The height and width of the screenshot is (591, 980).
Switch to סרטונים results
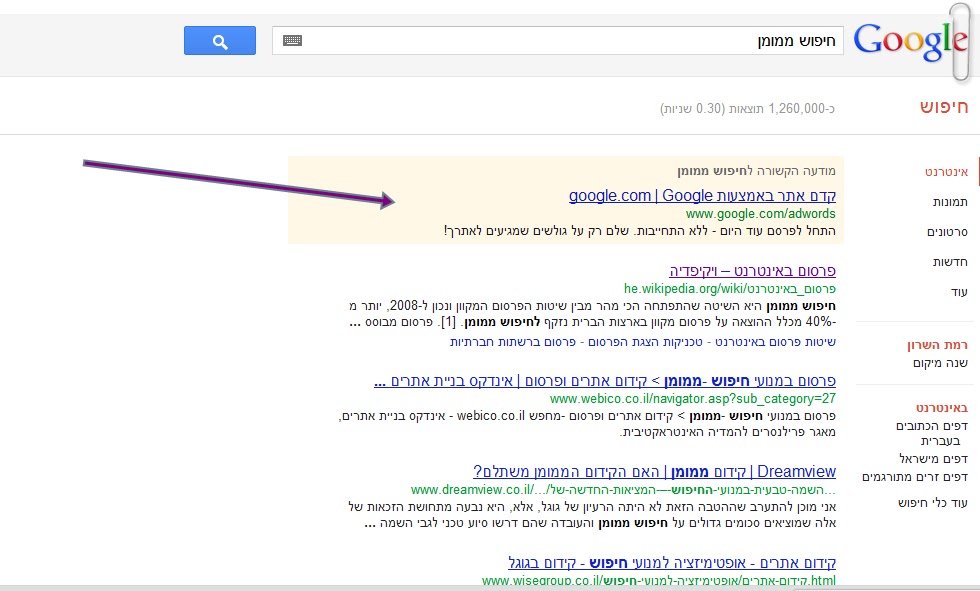click(947, 232)
